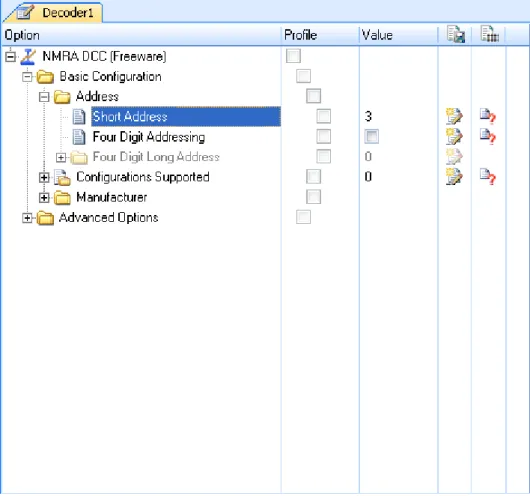
Task: Click the Decoder1 tab edit icon
Action: tap(25, 12)
